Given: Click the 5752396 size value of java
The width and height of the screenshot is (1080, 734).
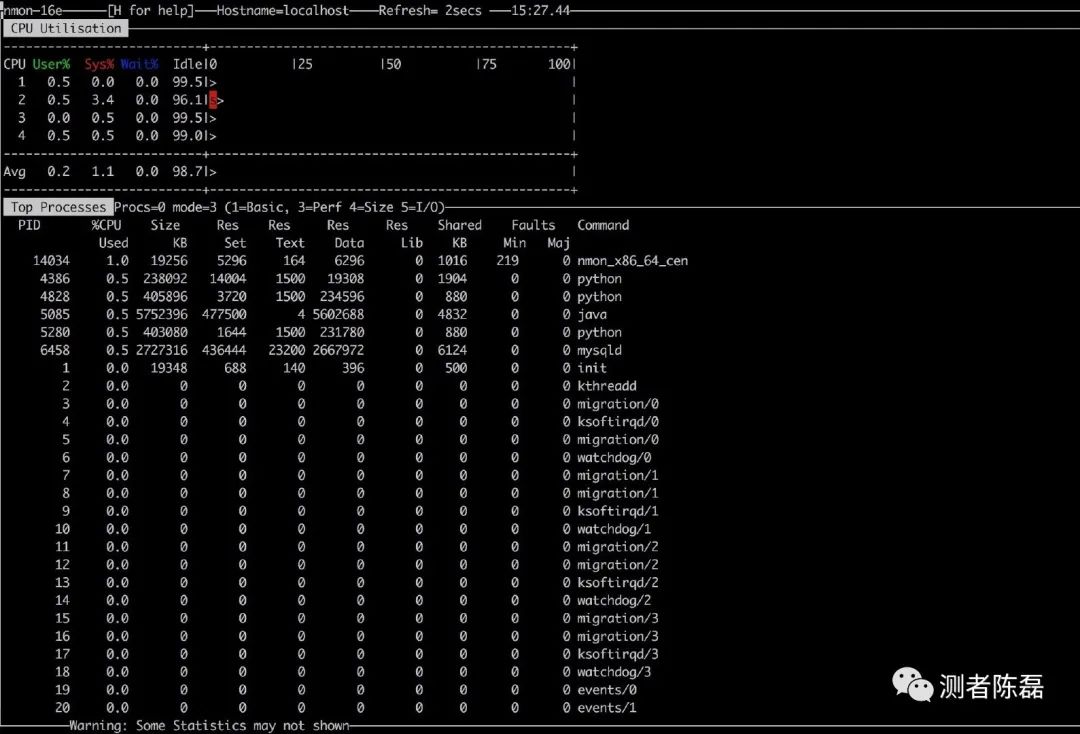Looking at the screenshot, I should click(161, 315).
